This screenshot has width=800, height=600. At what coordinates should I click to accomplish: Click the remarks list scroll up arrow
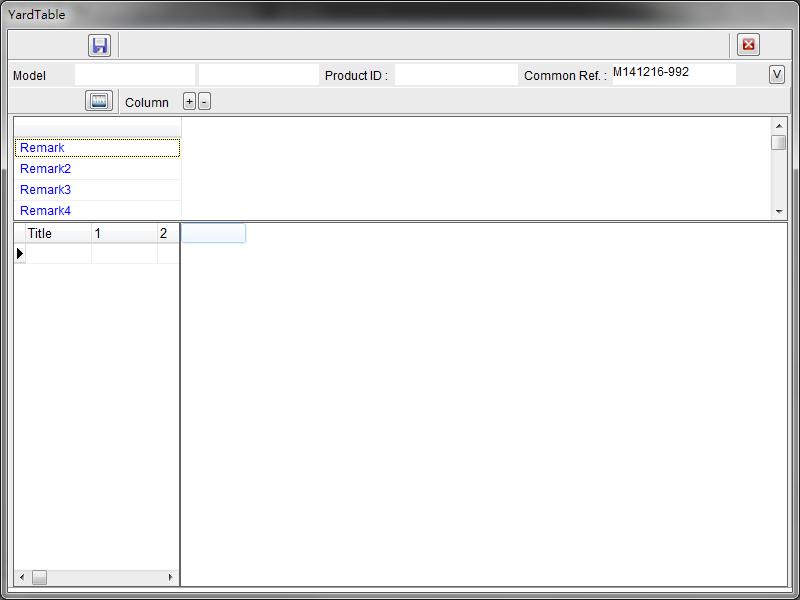[x=779, y=126]
